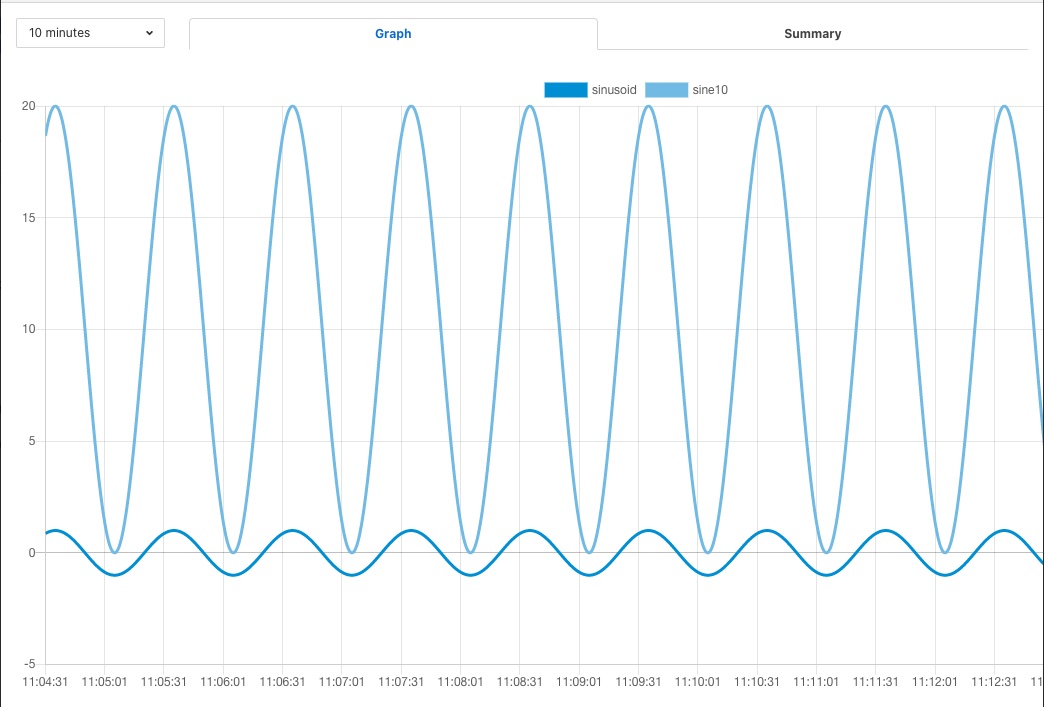Click the y-axis label reading 10
Viewport: 1044px width, 707px height.
pyautogui.click(x=29, y=330)
